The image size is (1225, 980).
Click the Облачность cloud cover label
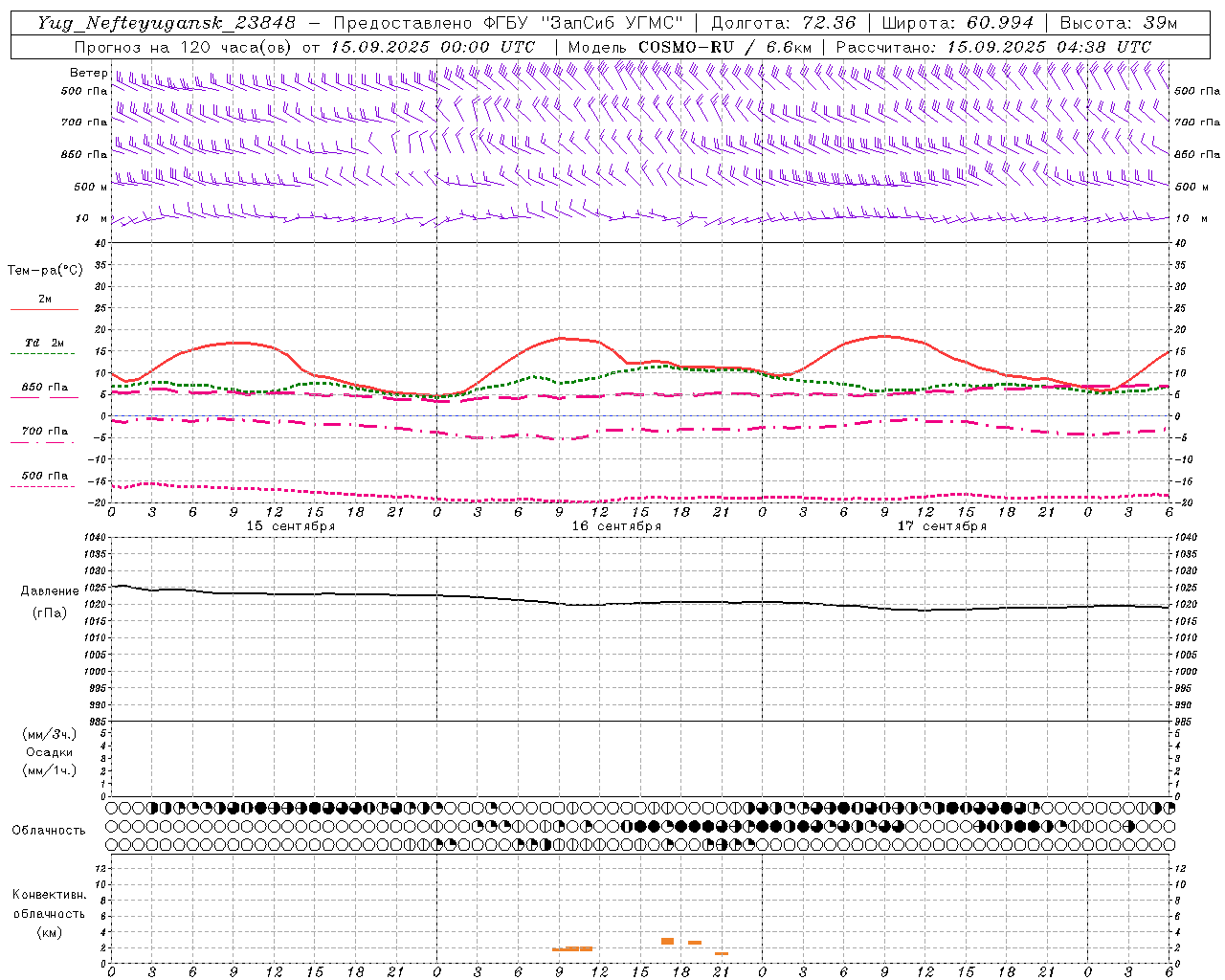[49, 830]
